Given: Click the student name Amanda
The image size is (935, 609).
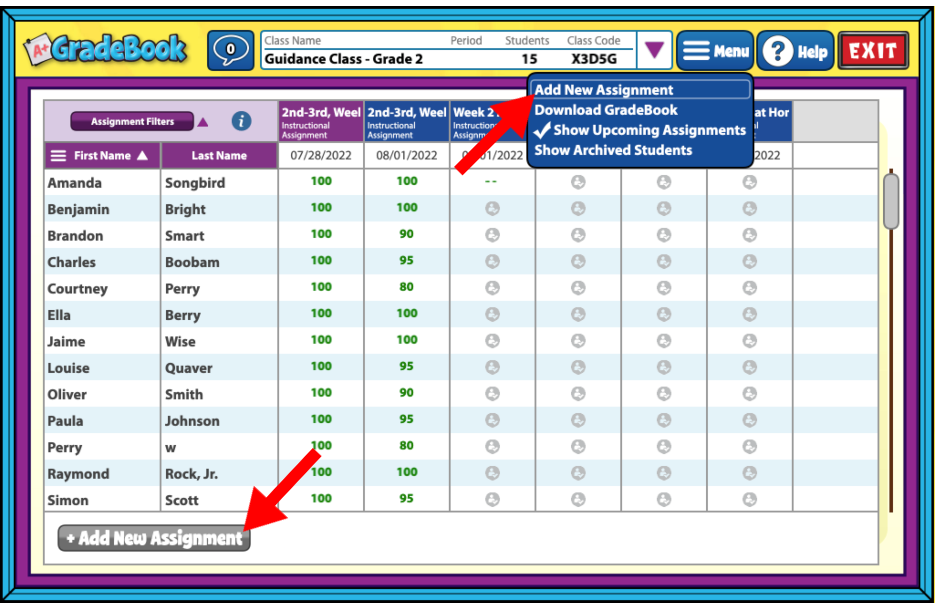Looking at the screenshot, I should pyautogui.click(x=75, y=183).
